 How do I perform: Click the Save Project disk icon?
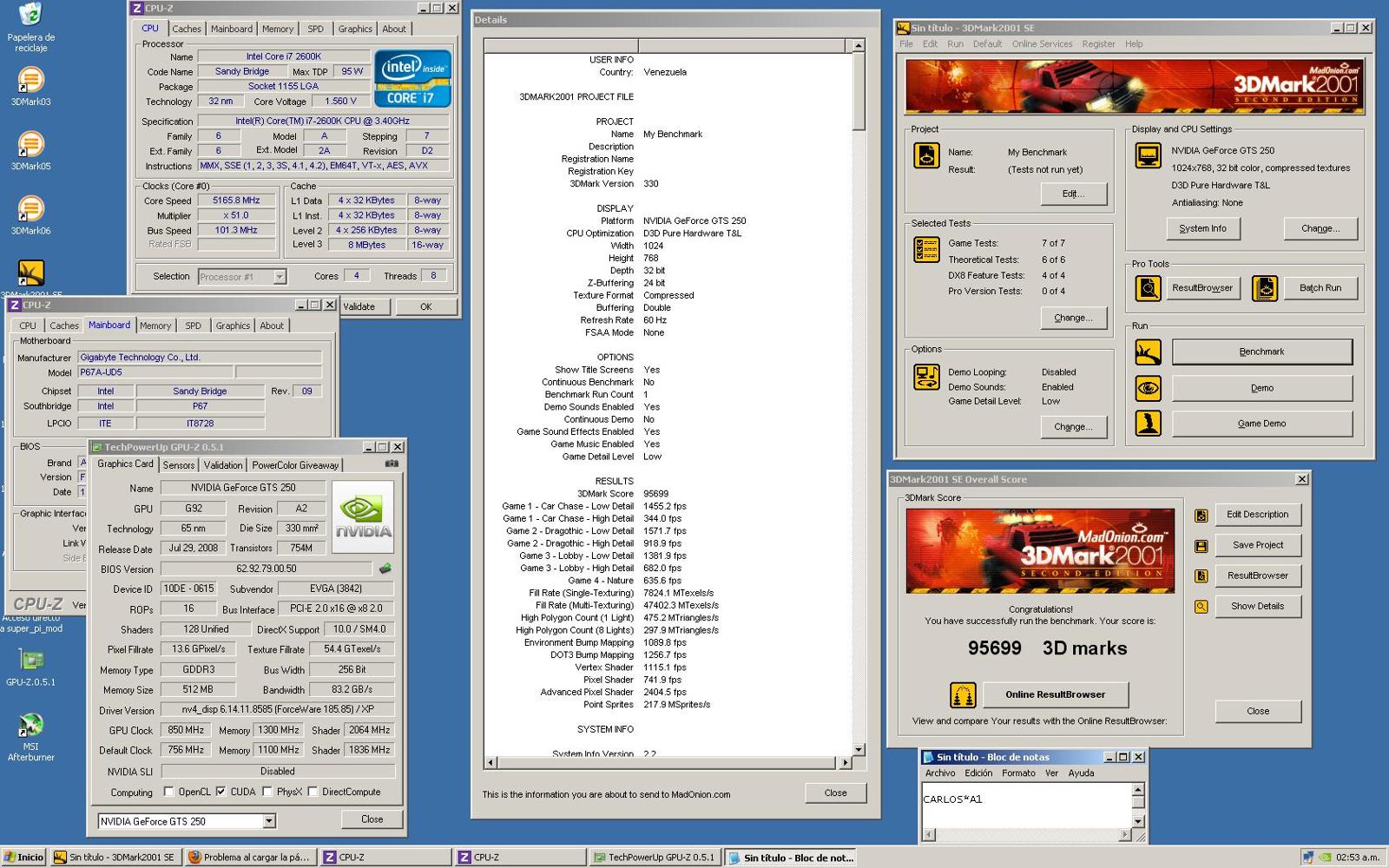point(1201,546)
